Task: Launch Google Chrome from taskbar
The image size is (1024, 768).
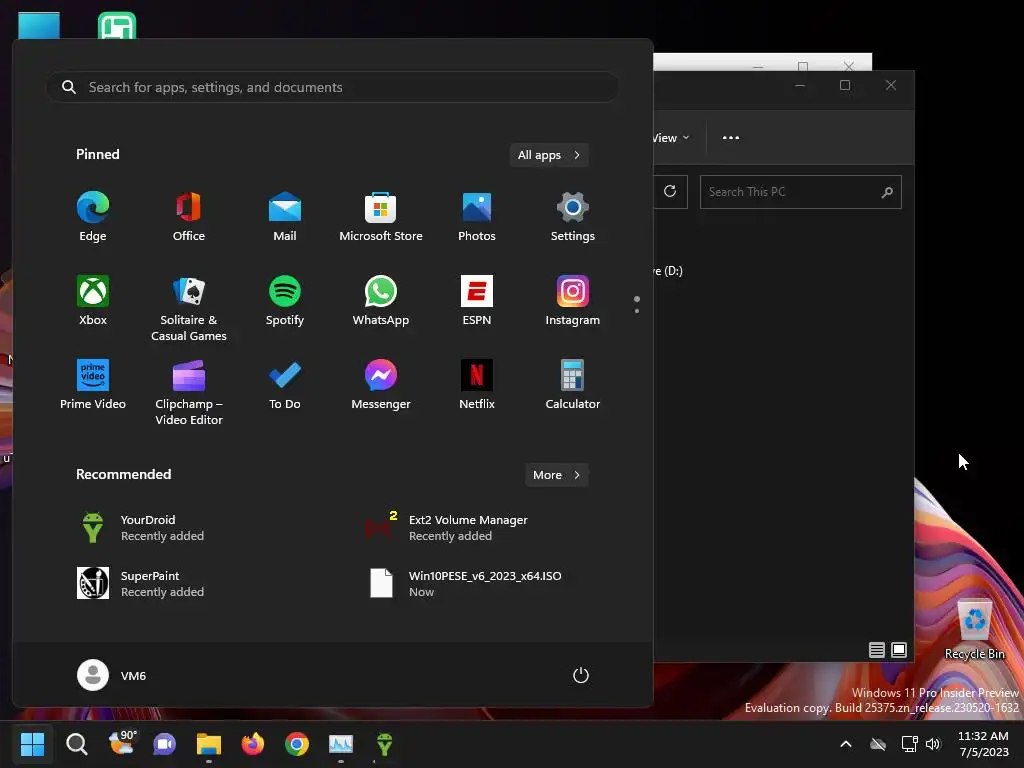Action: coord(296,744)
